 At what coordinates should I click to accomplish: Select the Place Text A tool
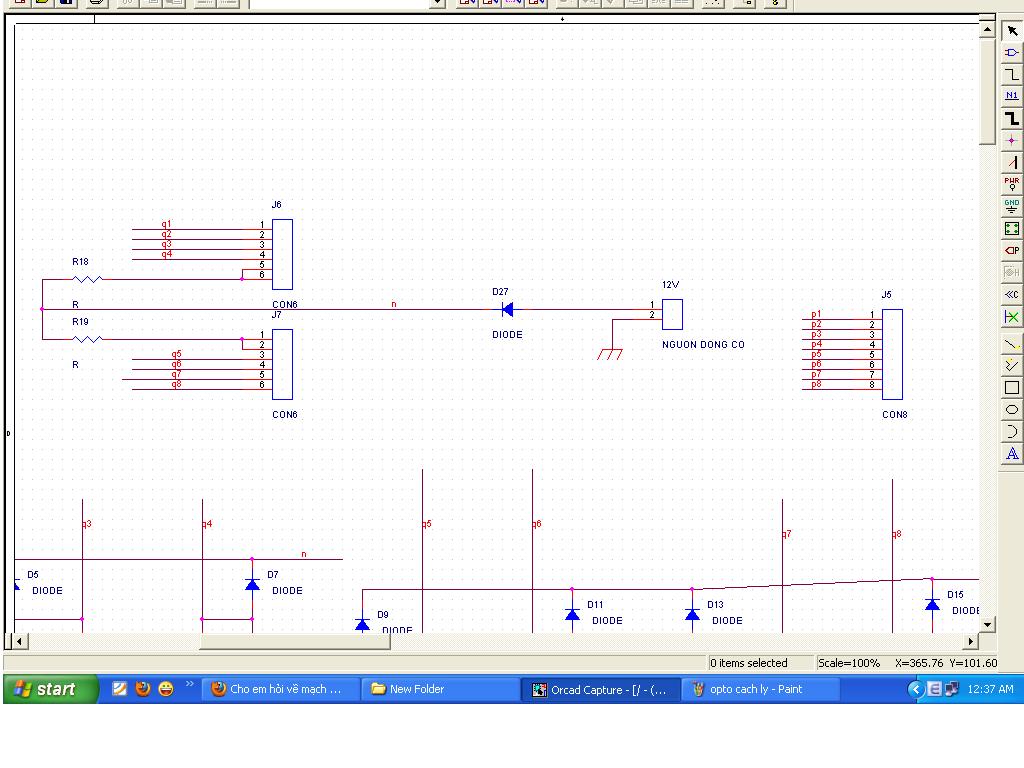click(x=1012, y=453)
